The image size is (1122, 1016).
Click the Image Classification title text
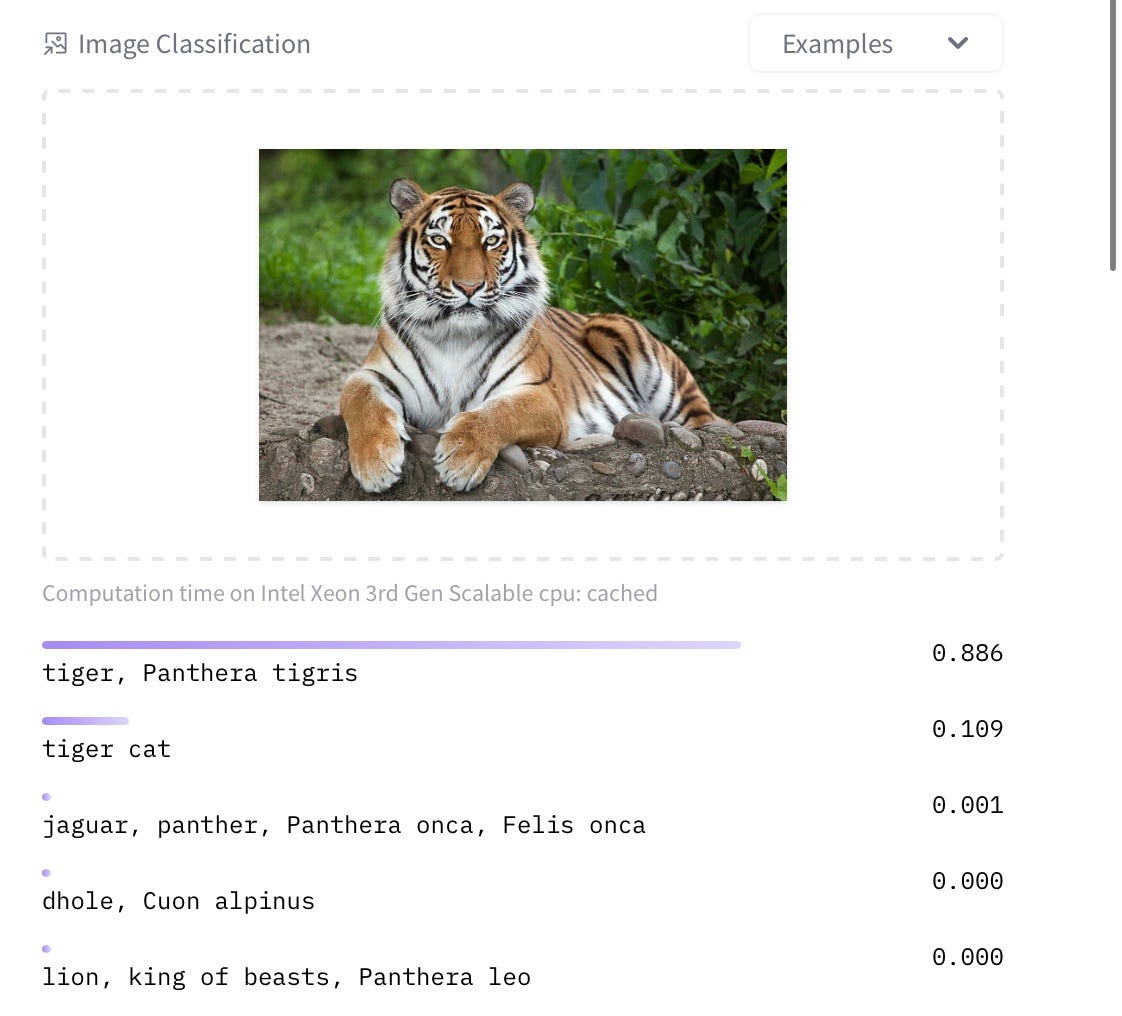pyautogui.click(x=196, y=43)
